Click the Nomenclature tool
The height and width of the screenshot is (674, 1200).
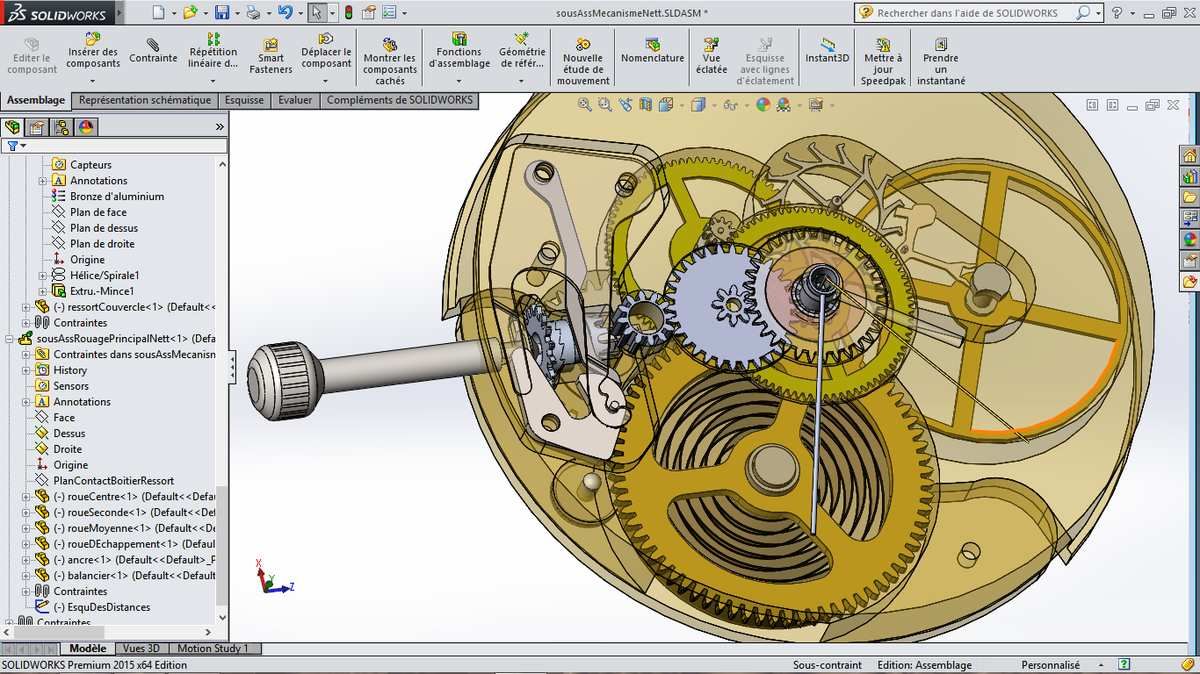point(652,51)
